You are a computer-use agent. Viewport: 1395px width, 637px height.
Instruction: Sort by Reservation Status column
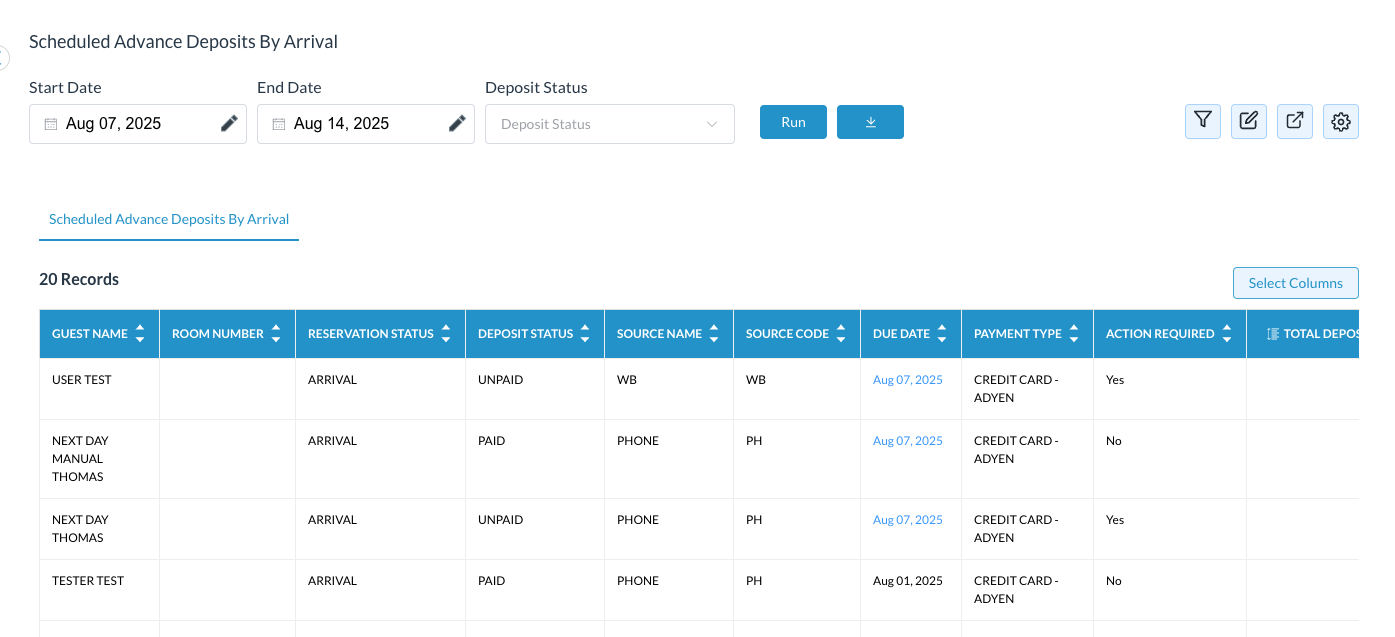(x=445, y=334)
